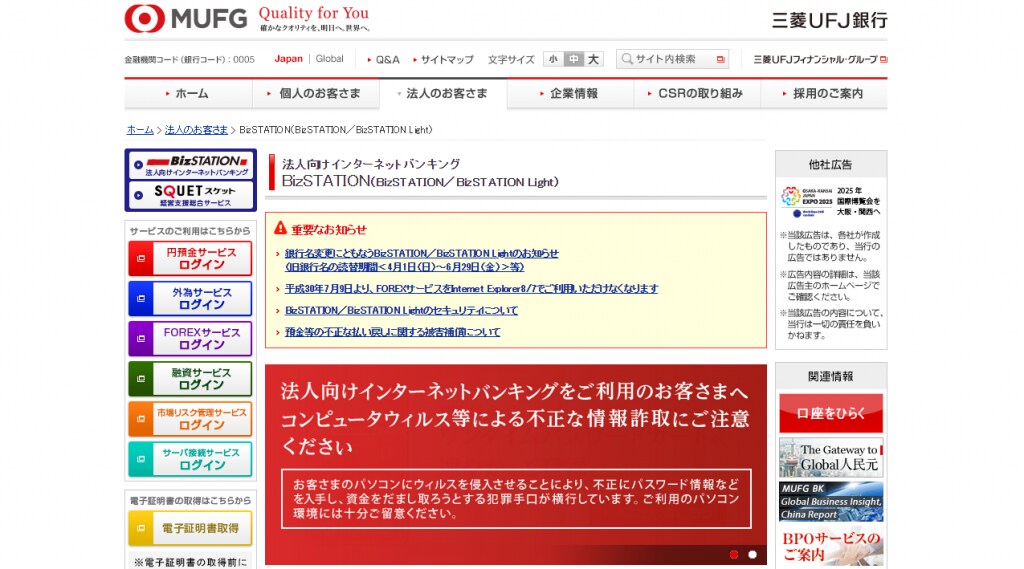Click the teal icon on サーバ接続サービス login
Screen dimensions: 1024x569
point(140,459)
